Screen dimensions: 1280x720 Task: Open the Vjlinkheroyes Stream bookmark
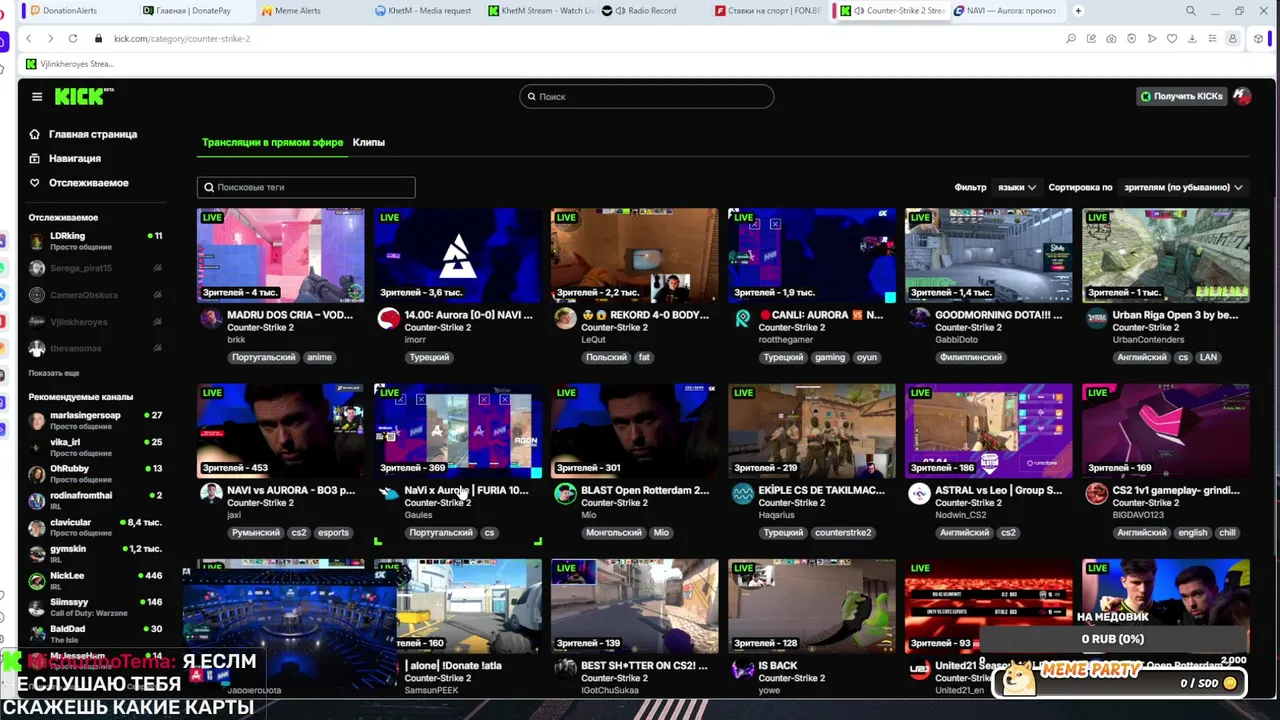coord(69,64)
